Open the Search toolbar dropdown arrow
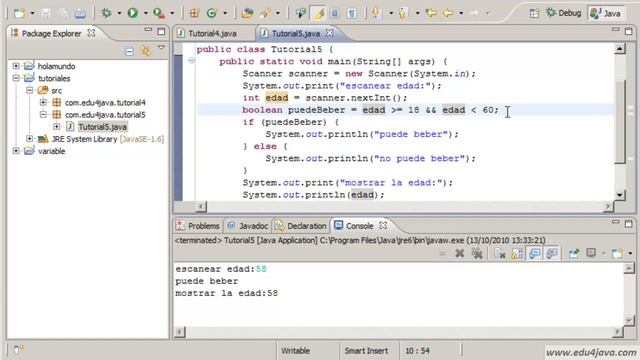640x360 pixels. 278,13
